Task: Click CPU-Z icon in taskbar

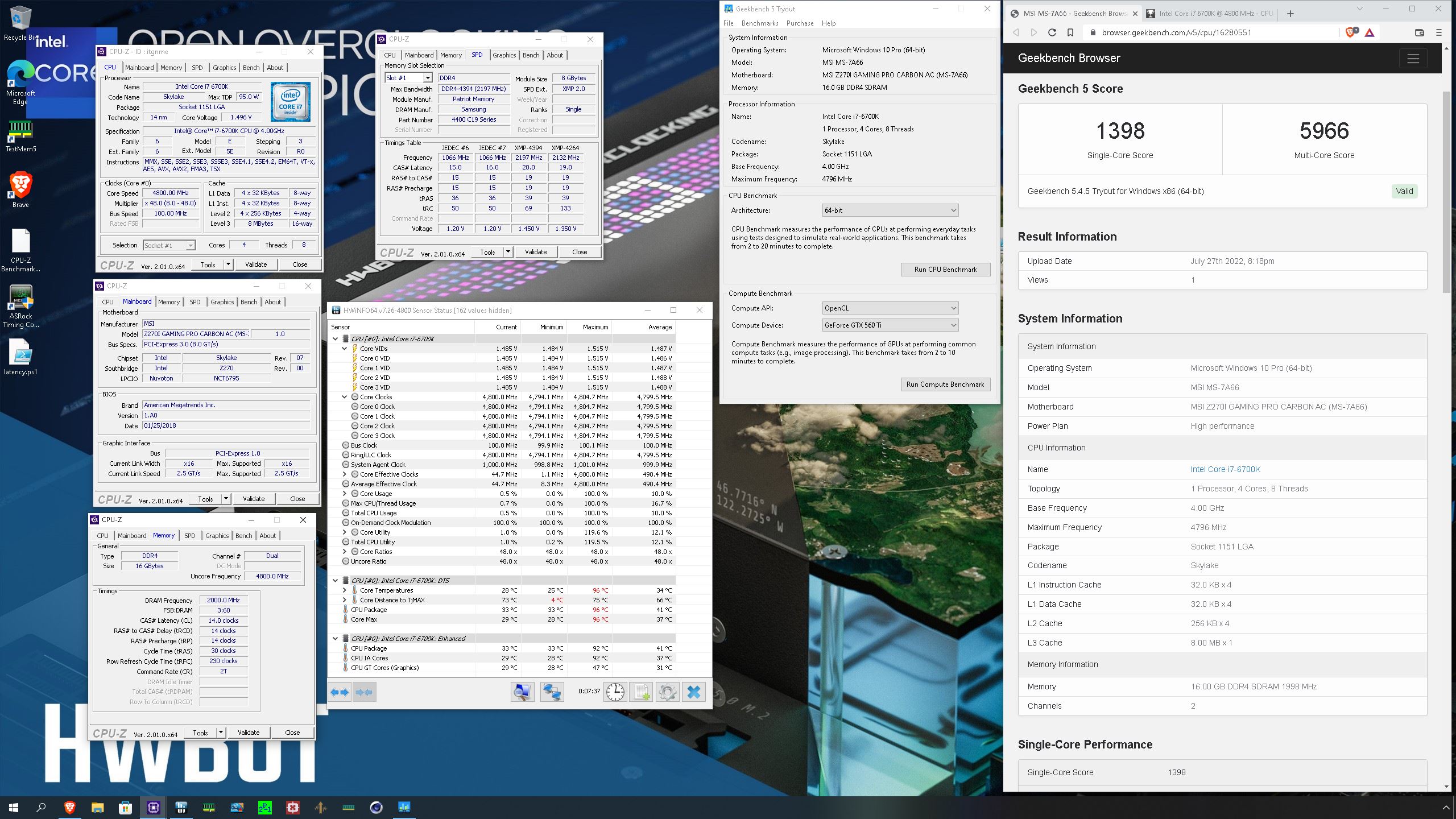Action: (154, 807)
